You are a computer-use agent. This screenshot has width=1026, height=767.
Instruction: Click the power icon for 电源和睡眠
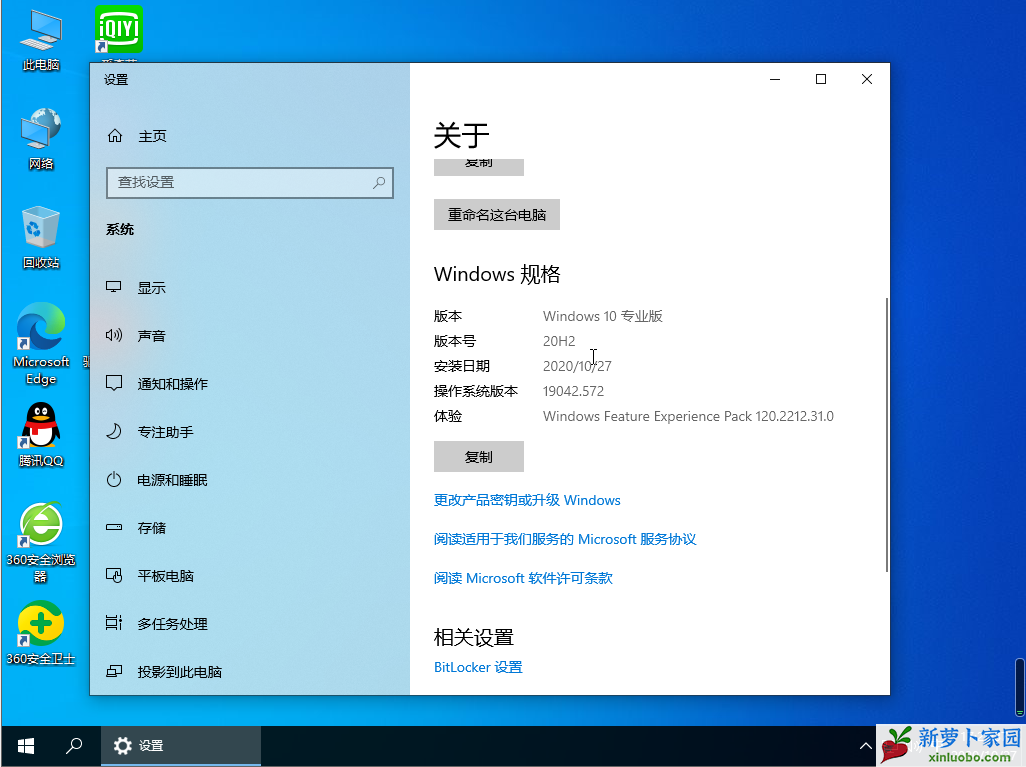(114, 480)
